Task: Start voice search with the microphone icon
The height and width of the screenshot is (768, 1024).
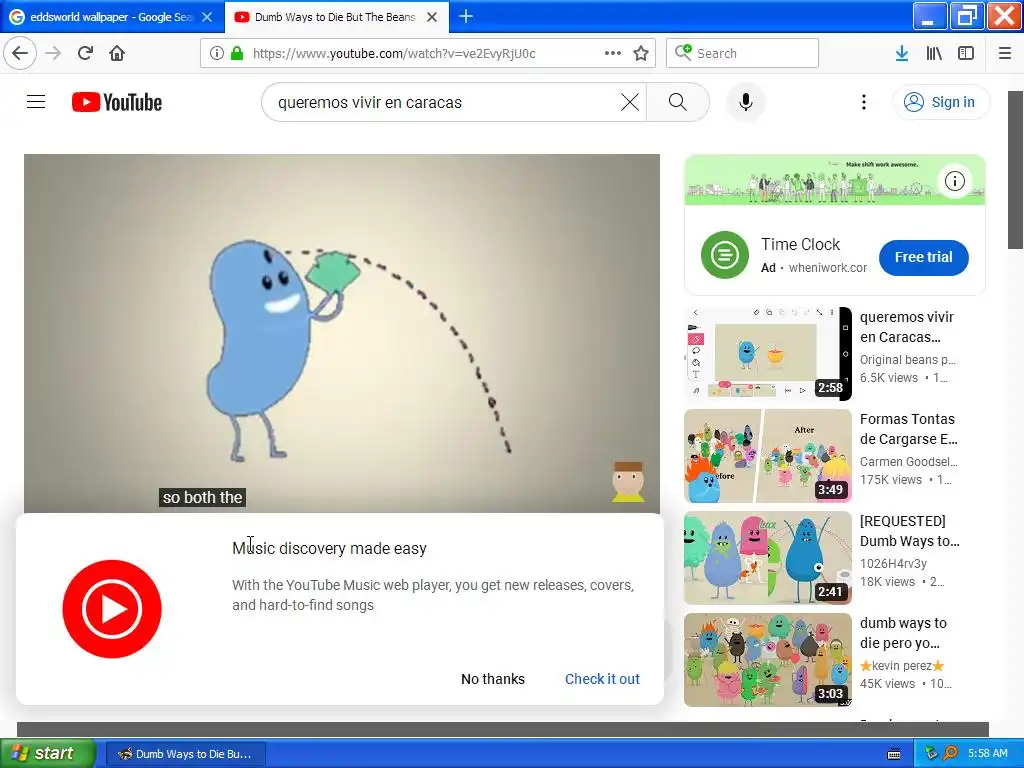Action: click(x=746, y=102)
